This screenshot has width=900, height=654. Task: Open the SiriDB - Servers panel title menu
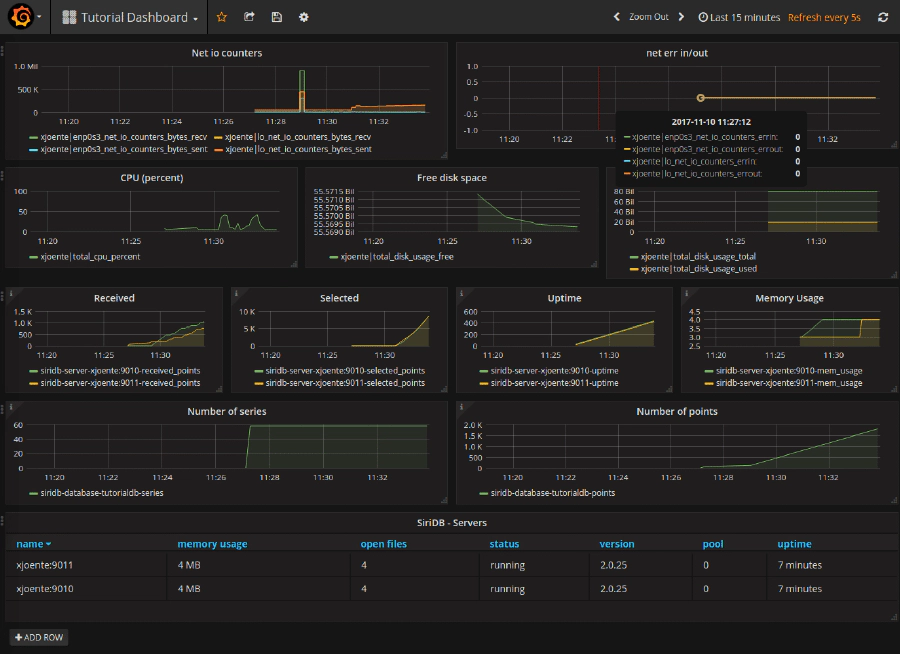click(x=452, y=523)
